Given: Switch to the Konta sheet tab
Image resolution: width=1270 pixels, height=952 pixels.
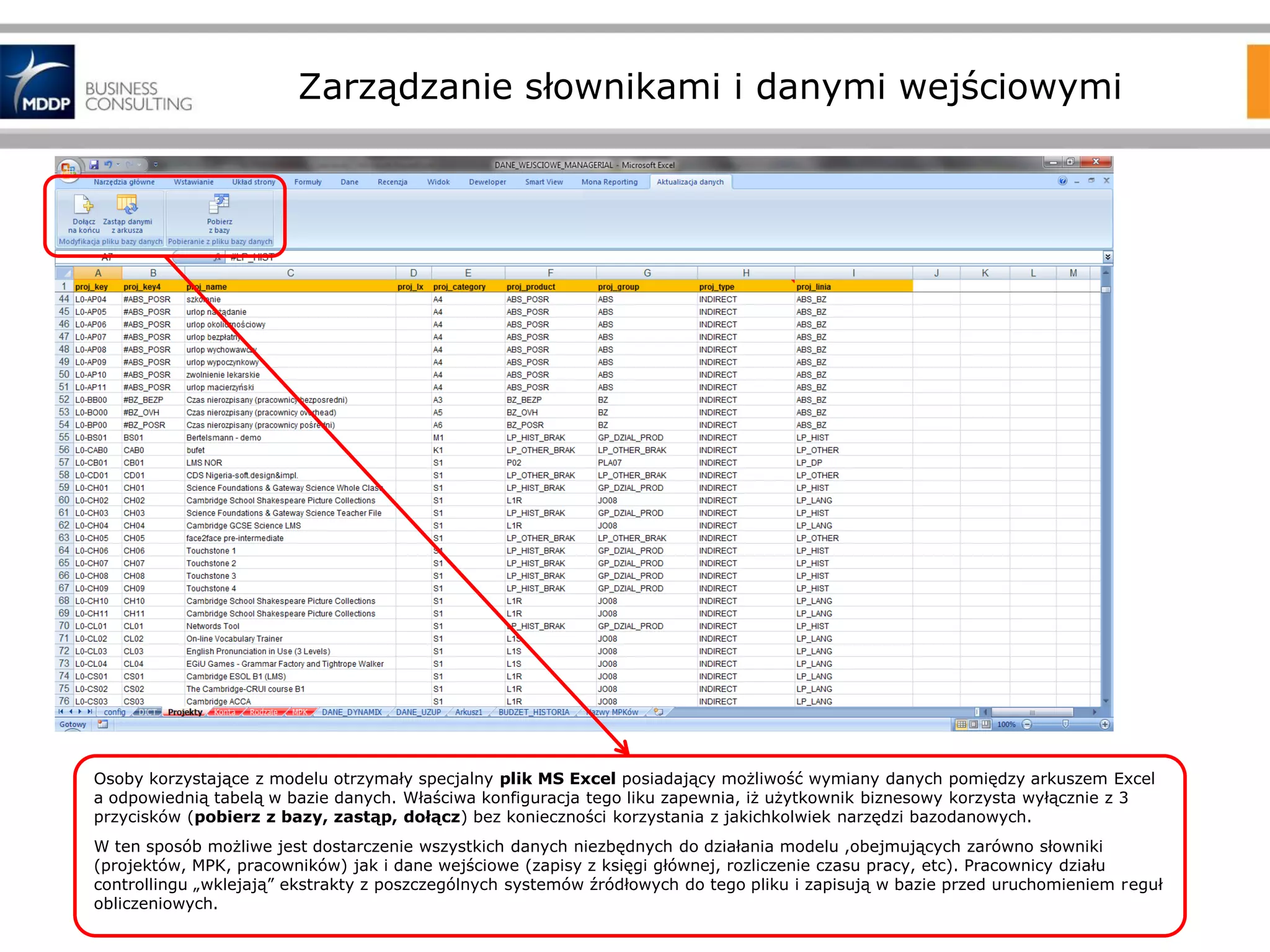Looking at the screenshot, I should 224,712.
